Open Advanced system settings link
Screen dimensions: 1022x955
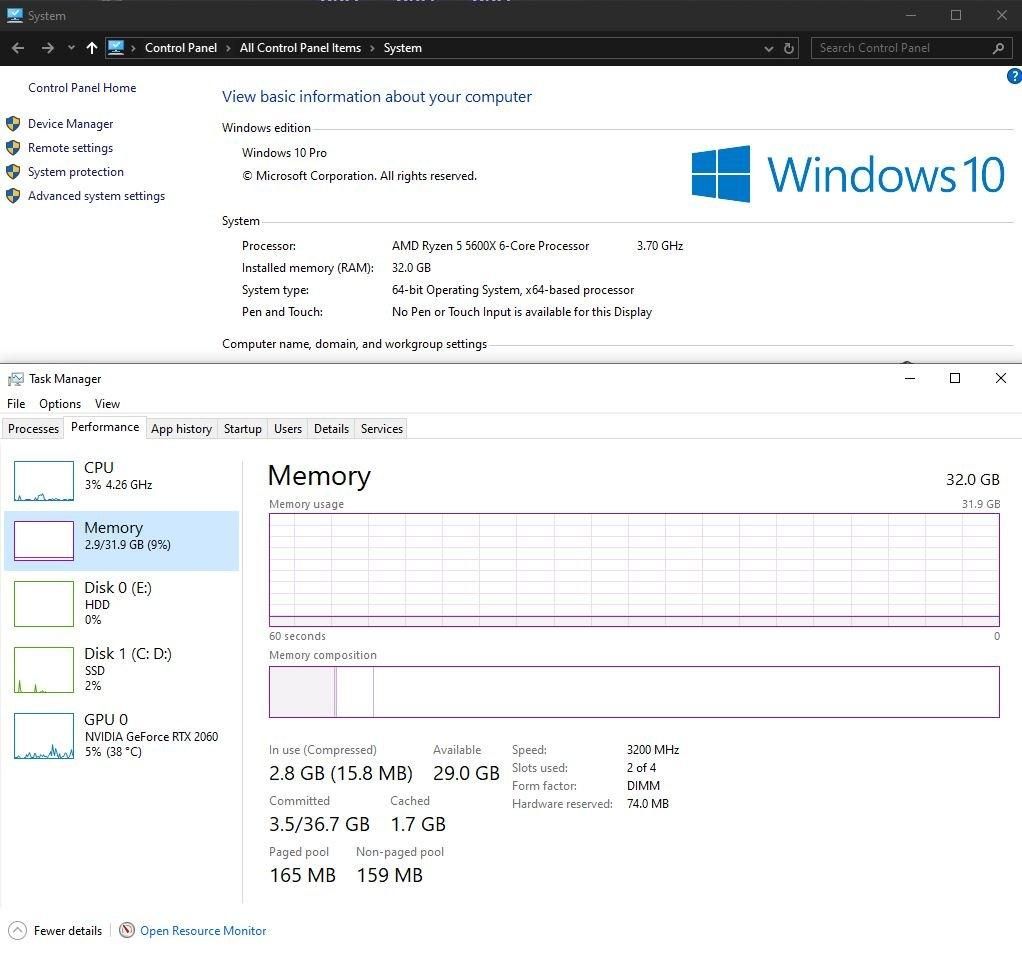pyautogui.click(x=96, y=196)
